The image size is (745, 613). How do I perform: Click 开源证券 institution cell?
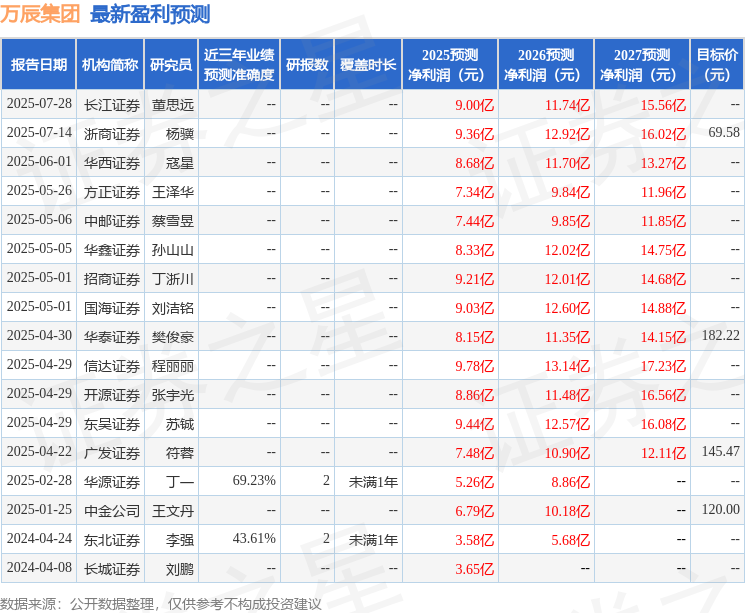(x=112, y=395)
